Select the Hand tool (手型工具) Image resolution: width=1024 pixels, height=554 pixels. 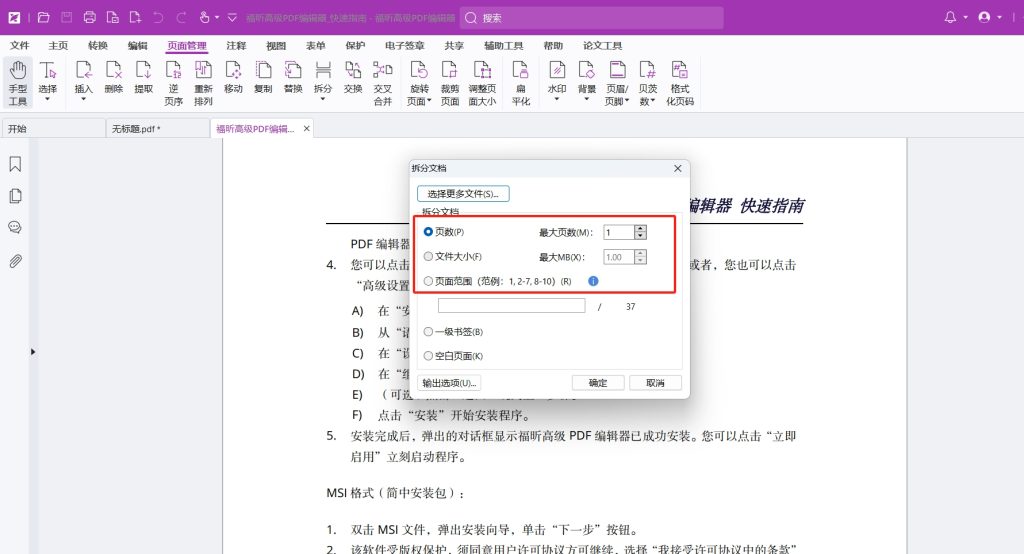click(18, 80)
